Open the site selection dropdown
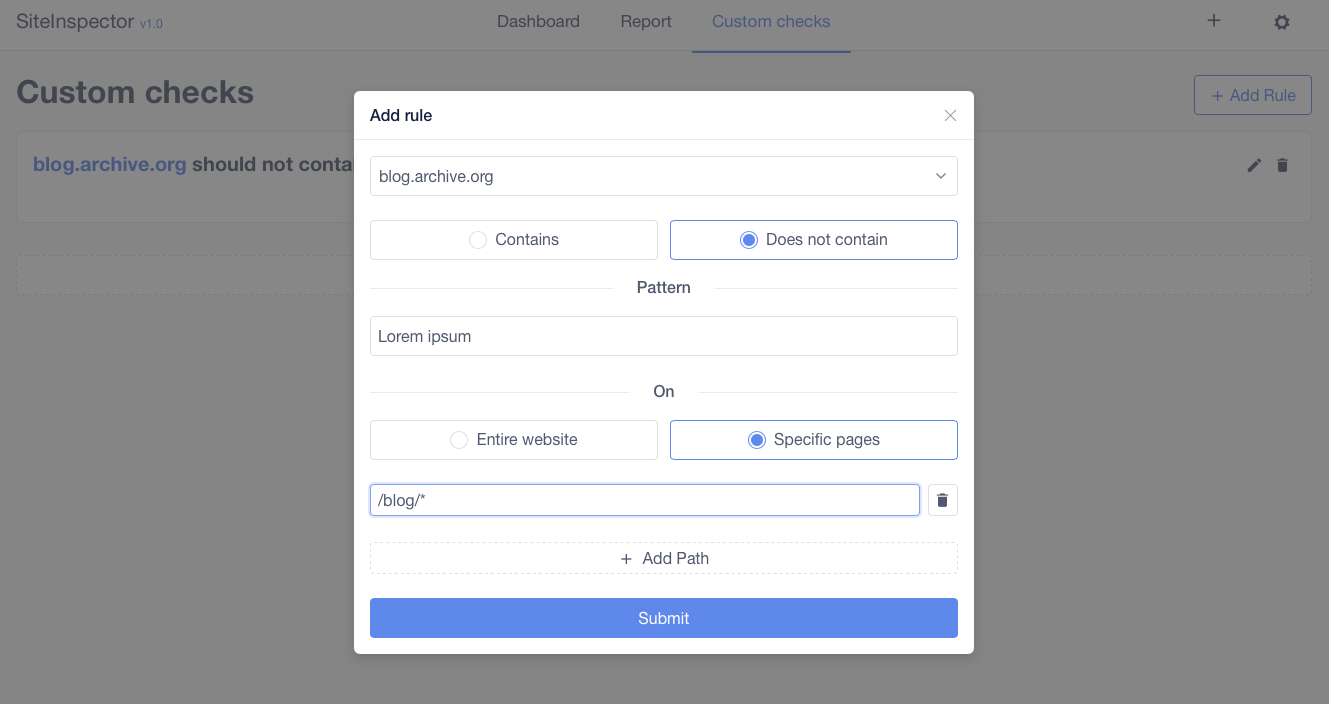The width and height of the screenshot is (1329, 704). [663, 175]
